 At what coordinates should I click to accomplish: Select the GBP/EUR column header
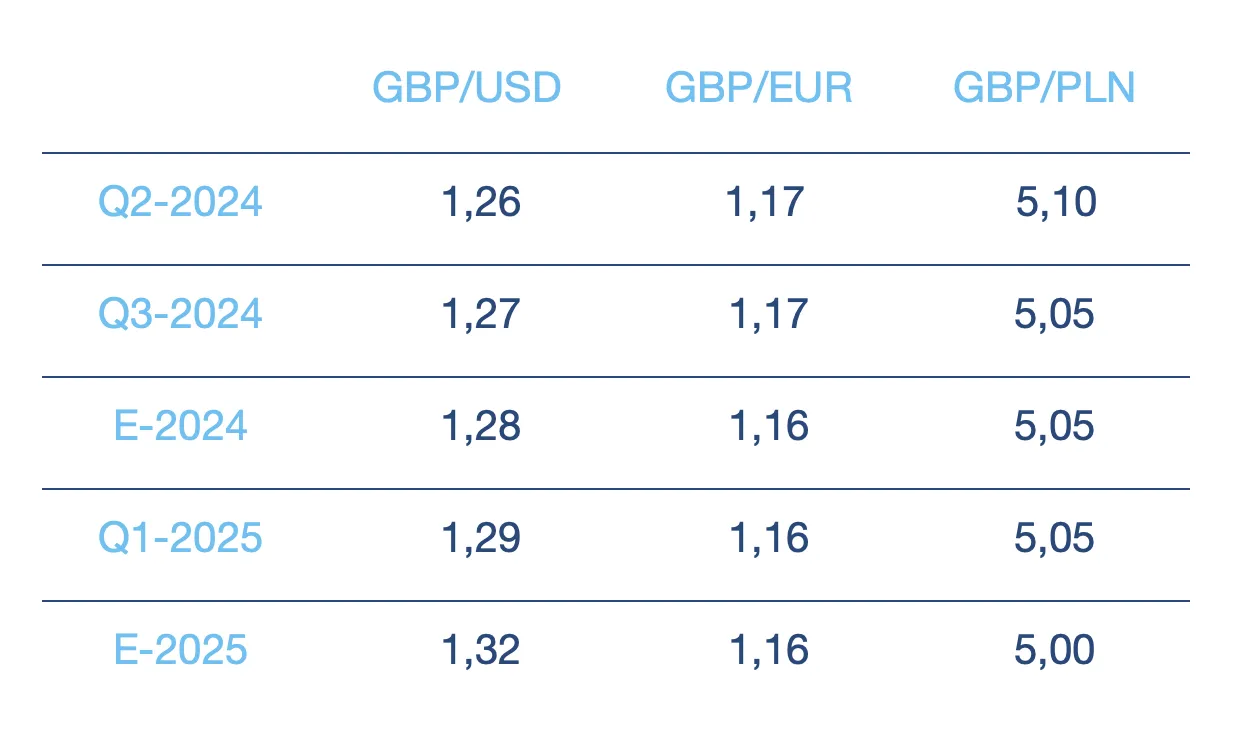[x=759, y=89]
